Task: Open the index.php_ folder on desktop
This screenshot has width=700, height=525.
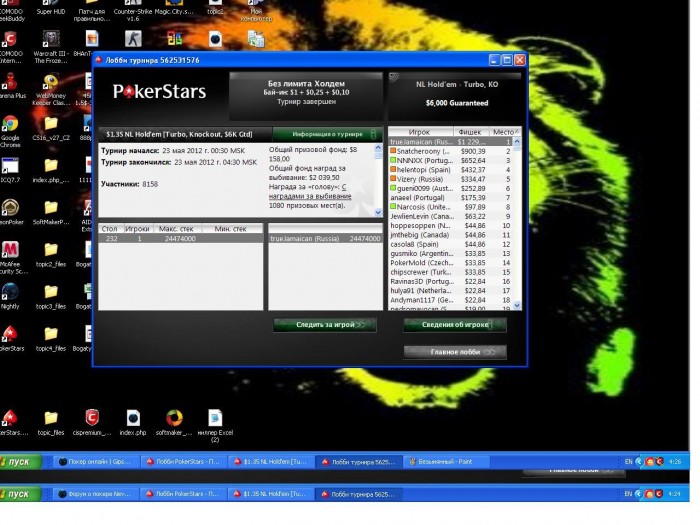Action: point(51,170)
